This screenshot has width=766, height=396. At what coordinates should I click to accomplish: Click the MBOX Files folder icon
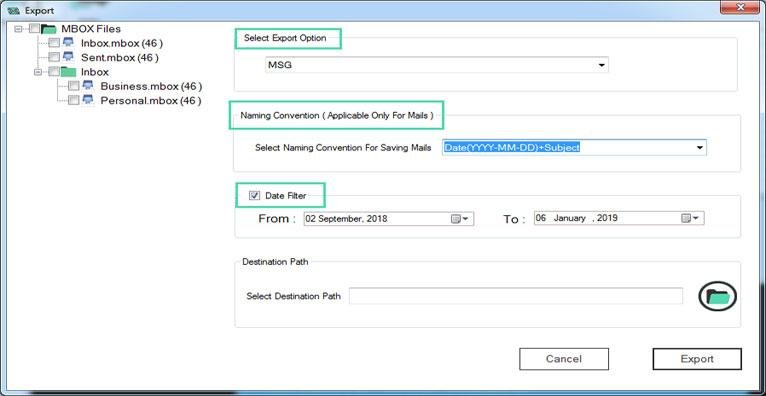point(49,29)
